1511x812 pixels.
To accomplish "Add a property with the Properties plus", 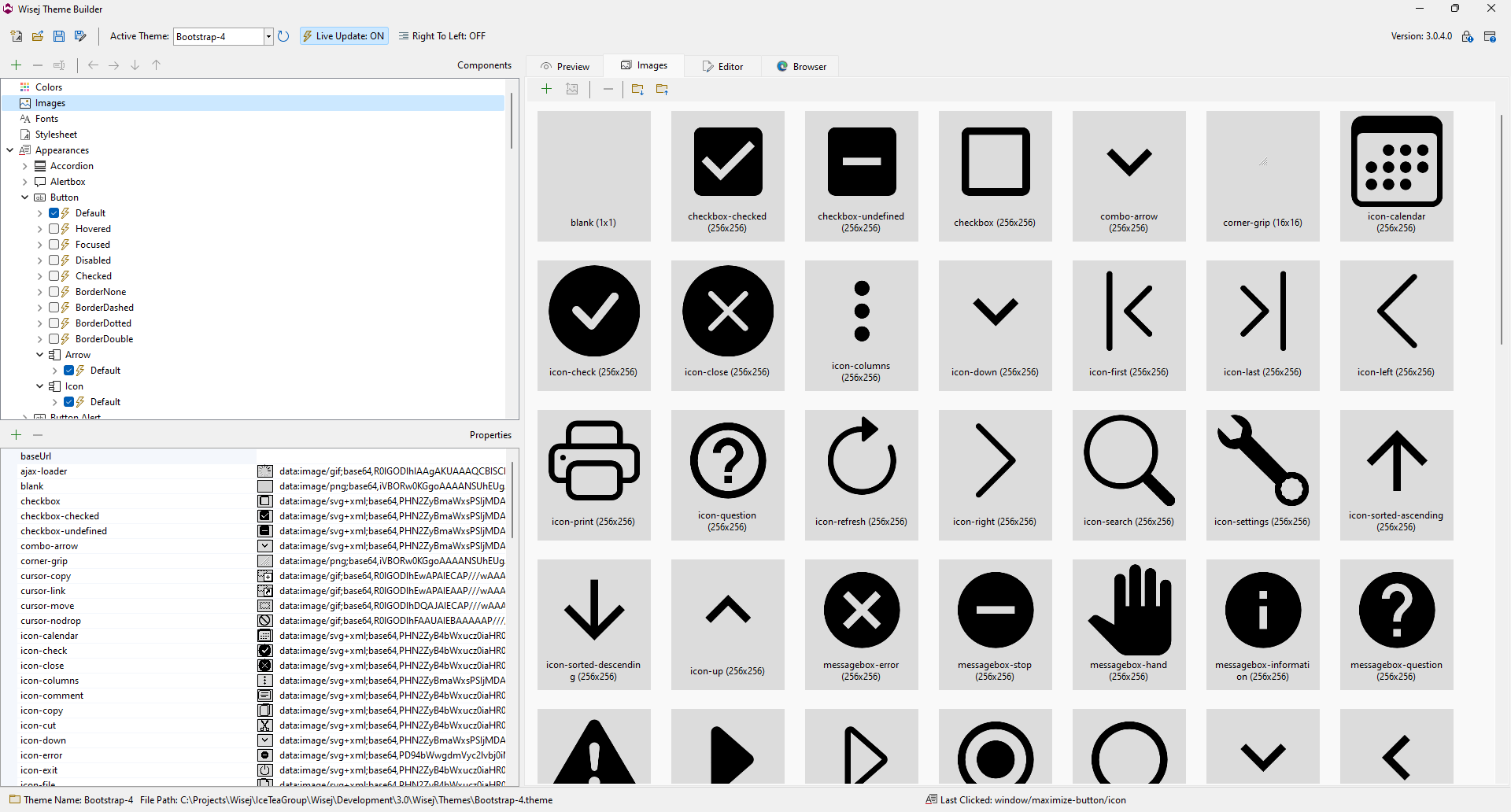I will [17, 434].
